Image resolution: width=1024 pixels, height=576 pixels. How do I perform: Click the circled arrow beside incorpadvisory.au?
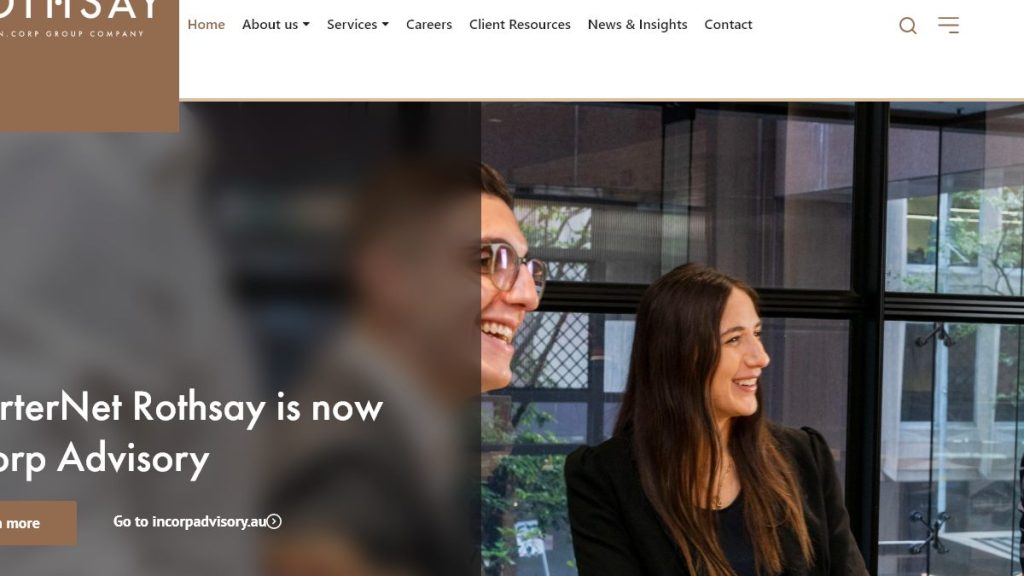click(274, 521)
